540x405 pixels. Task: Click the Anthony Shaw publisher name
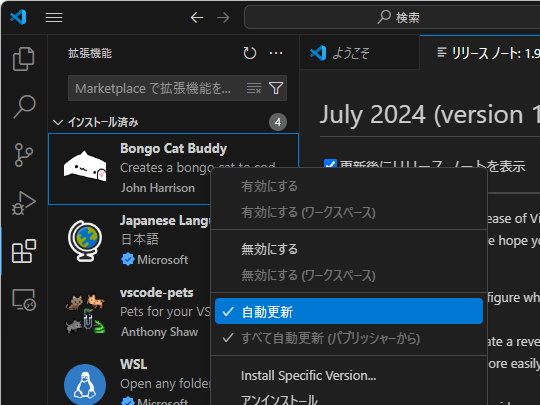(x=159, y=332)
